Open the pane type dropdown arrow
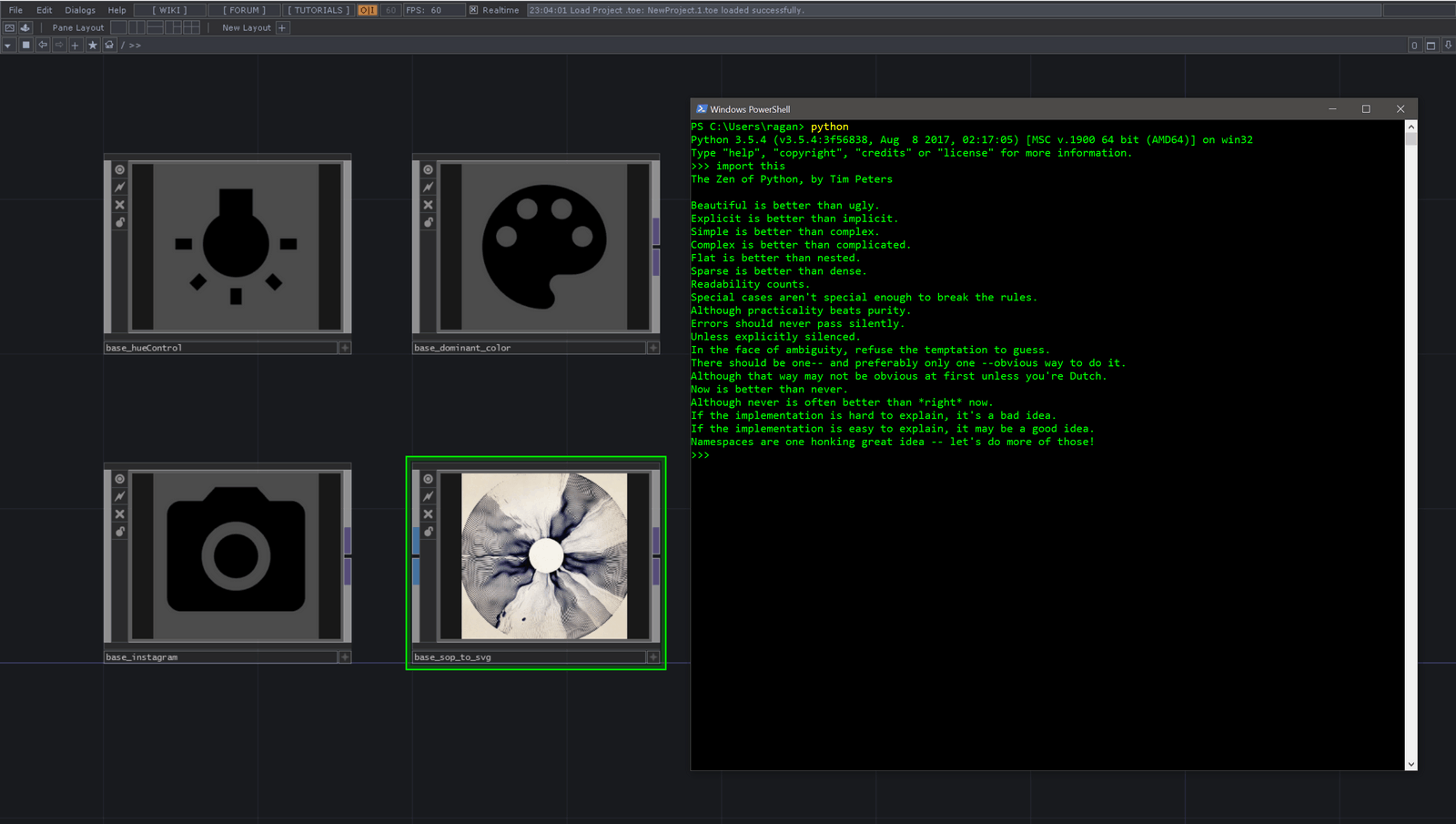 7,45
